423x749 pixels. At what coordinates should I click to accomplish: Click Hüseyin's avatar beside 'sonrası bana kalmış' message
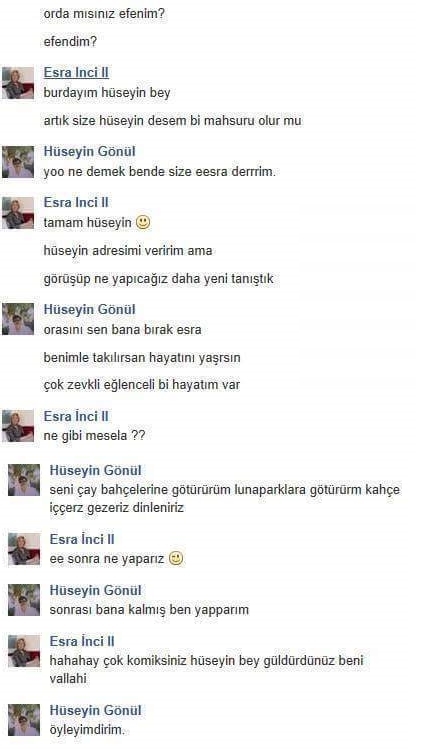coord(24,599)
